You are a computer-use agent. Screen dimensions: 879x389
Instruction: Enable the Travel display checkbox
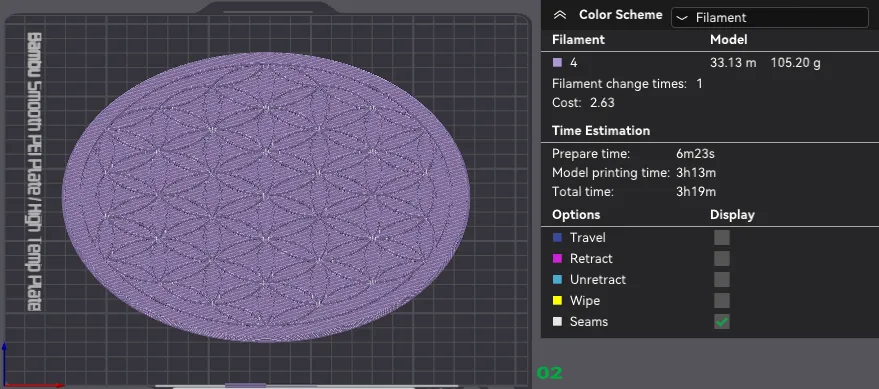tap(721, 238)
